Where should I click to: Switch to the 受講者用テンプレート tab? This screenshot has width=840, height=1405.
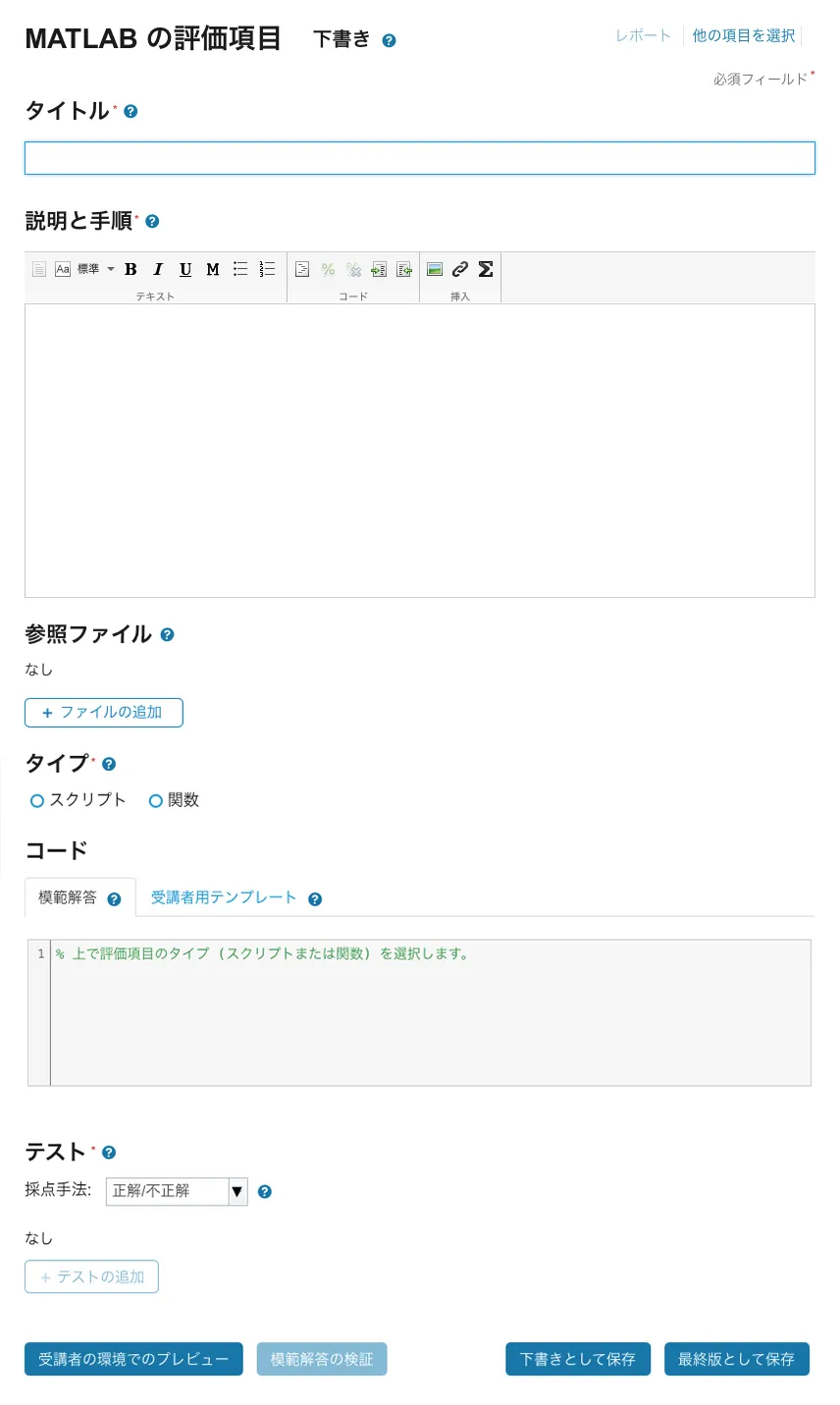coord(224,897)
